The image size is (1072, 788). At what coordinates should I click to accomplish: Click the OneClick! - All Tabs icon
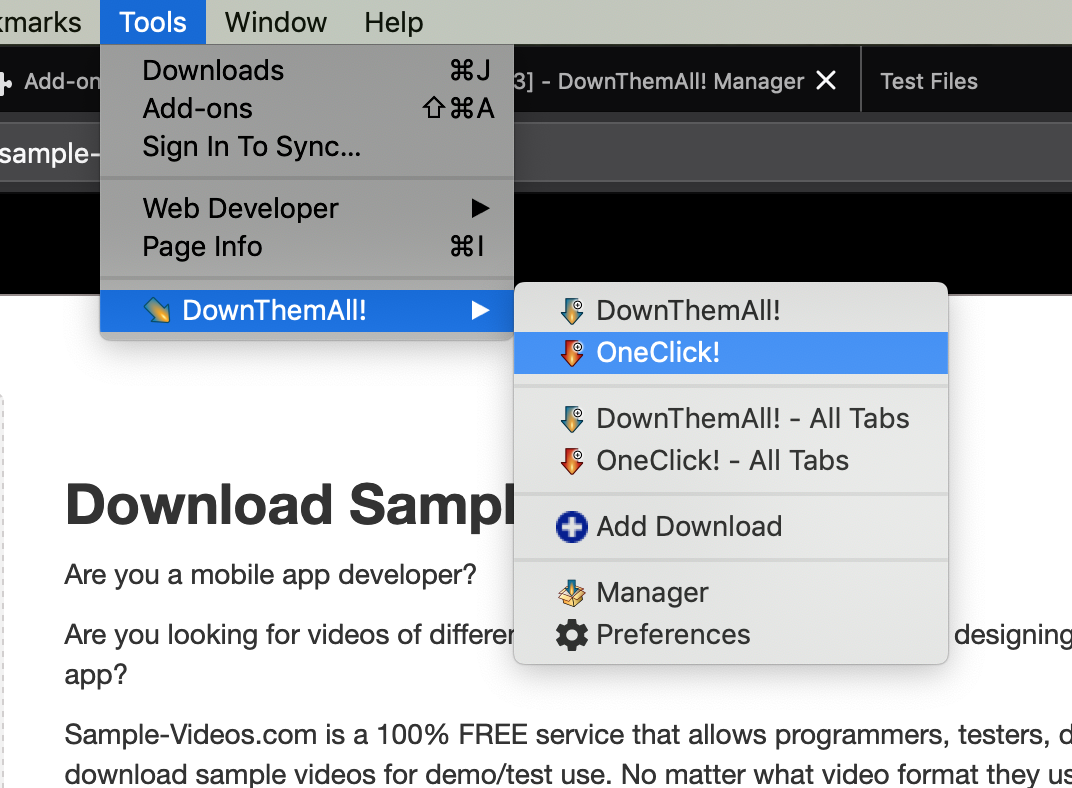tap(572, 461)
